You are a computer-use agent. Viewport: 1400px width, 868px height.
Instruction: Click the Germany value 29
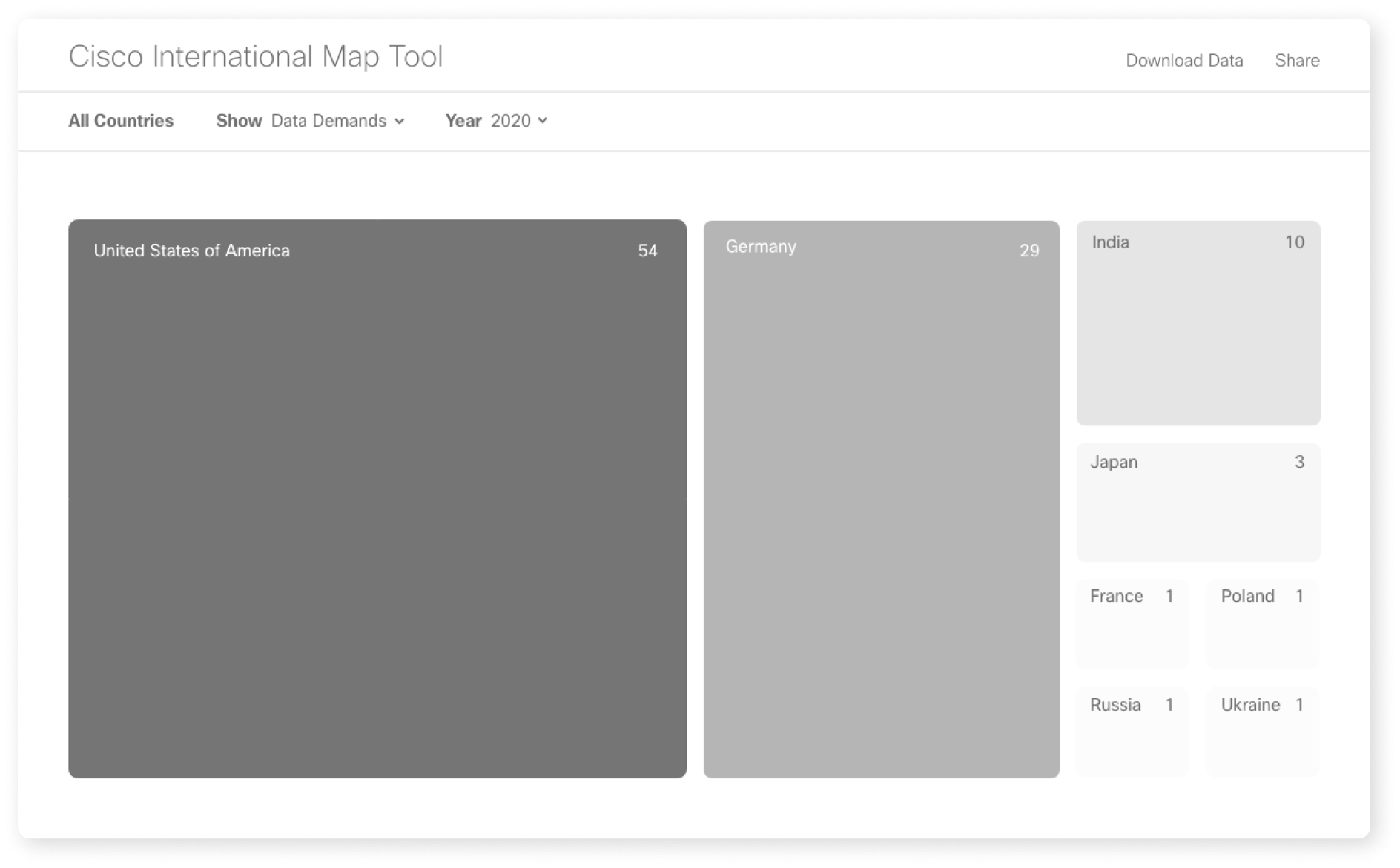point(1028,251)
